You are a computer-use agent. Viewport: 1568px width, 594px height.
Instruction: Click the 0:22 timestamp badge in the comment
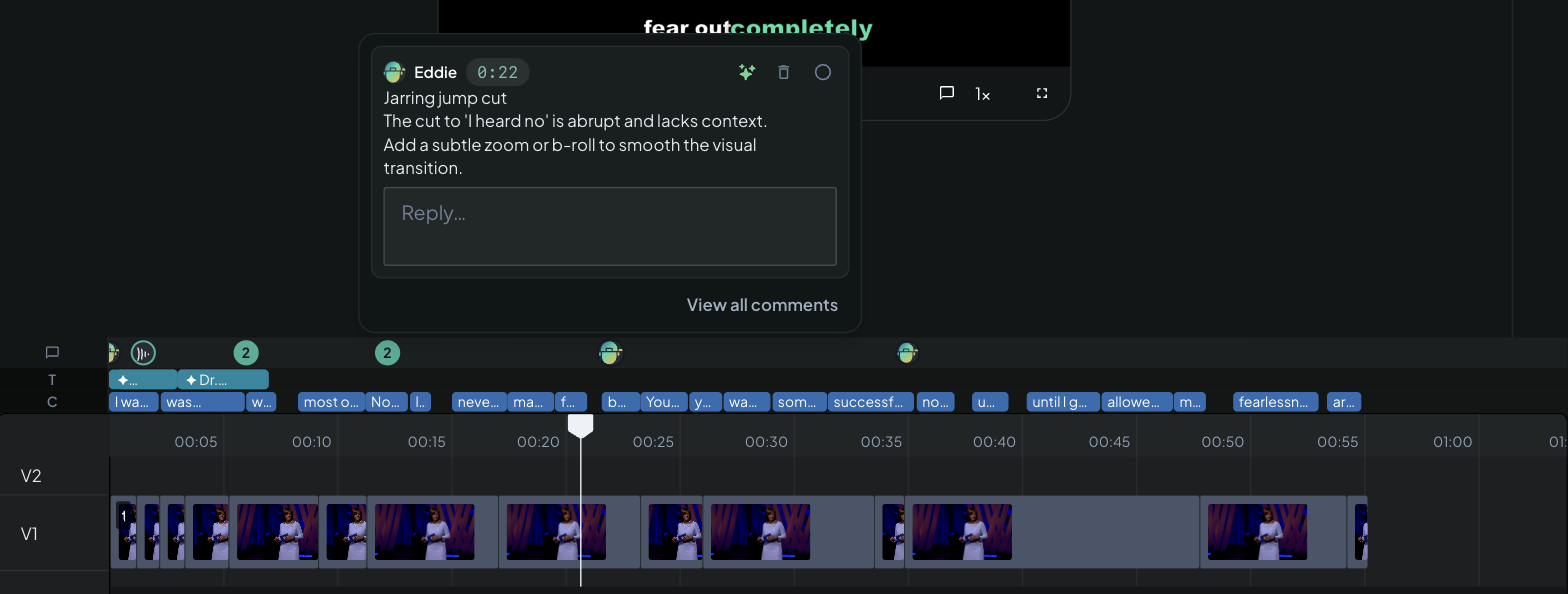coord(497,72)
